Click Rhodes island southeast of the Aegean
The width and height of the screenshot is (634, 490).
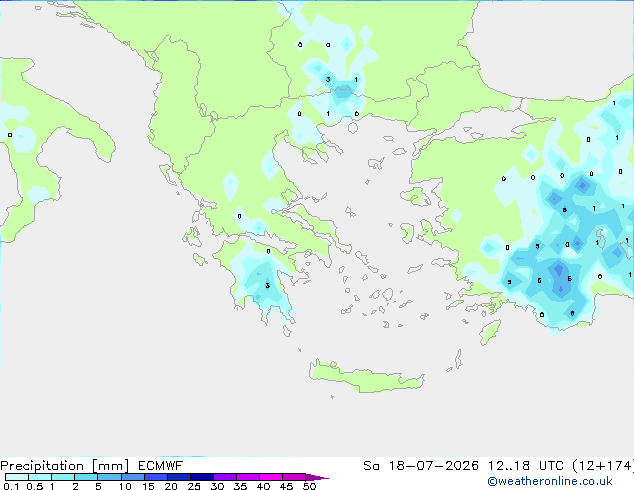click(x=490, y=332)
